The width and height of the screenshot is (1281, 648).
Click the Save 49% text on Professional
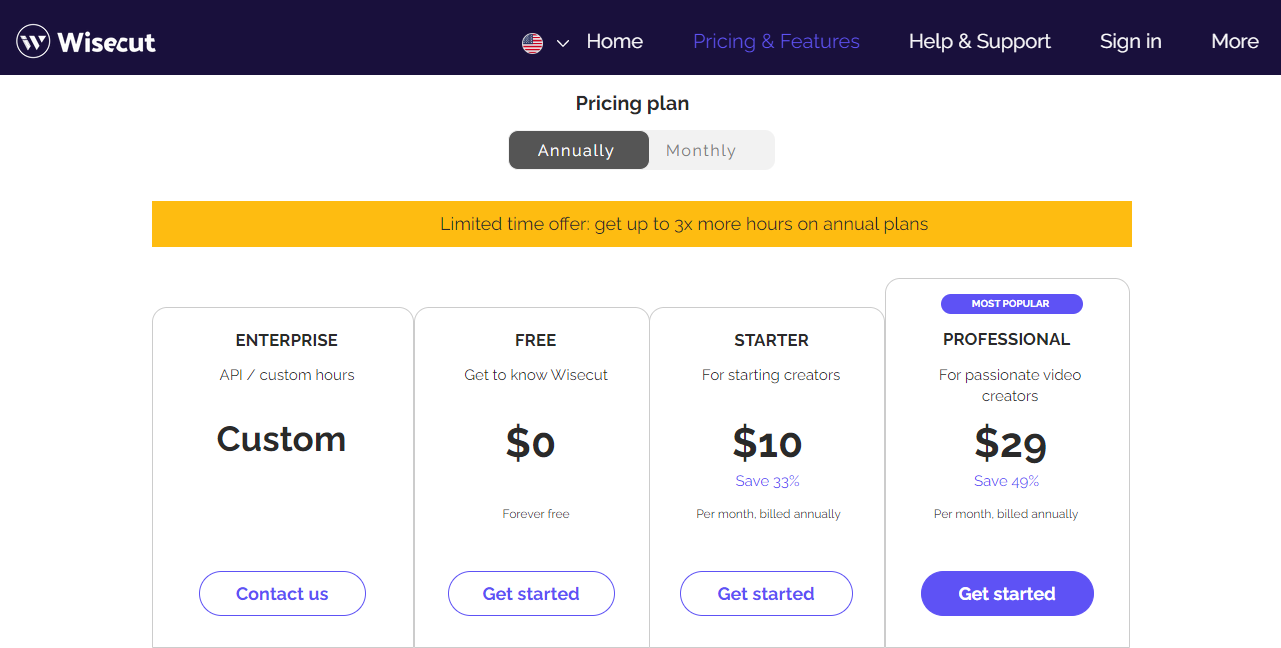pos(1006,481)
